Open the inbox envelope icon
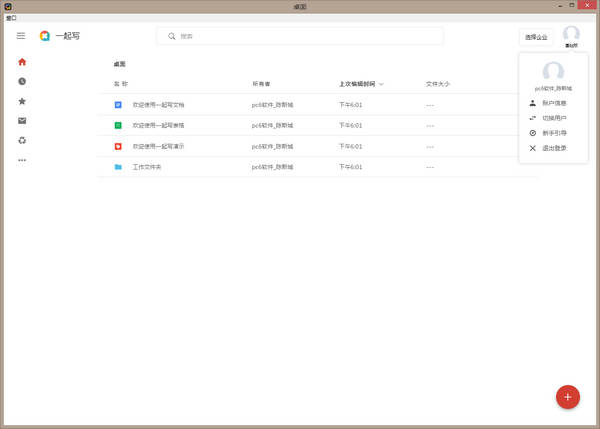Image resolution: width=600 pixels, height=429 pixels. point(22,121)
